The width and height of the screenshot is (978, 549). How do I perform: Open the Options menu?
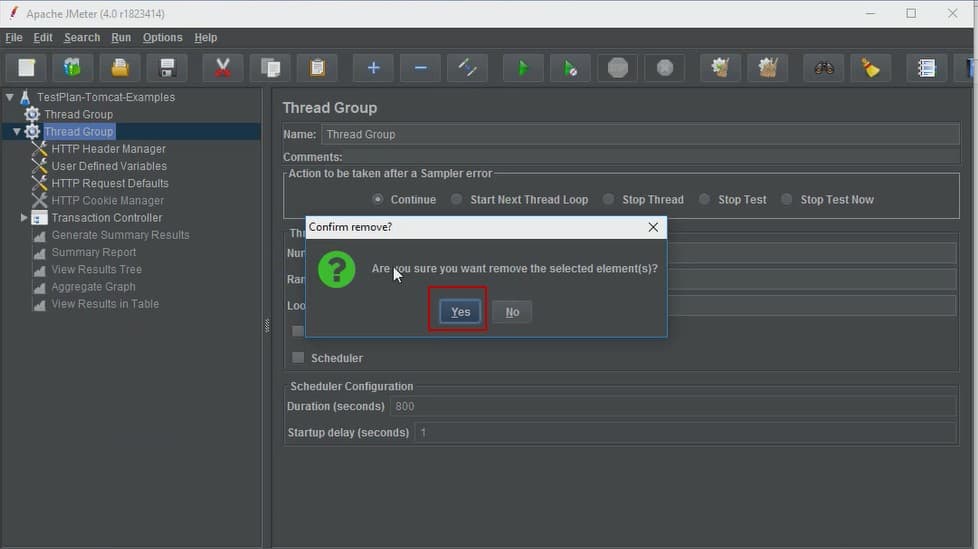click(162, 38)
